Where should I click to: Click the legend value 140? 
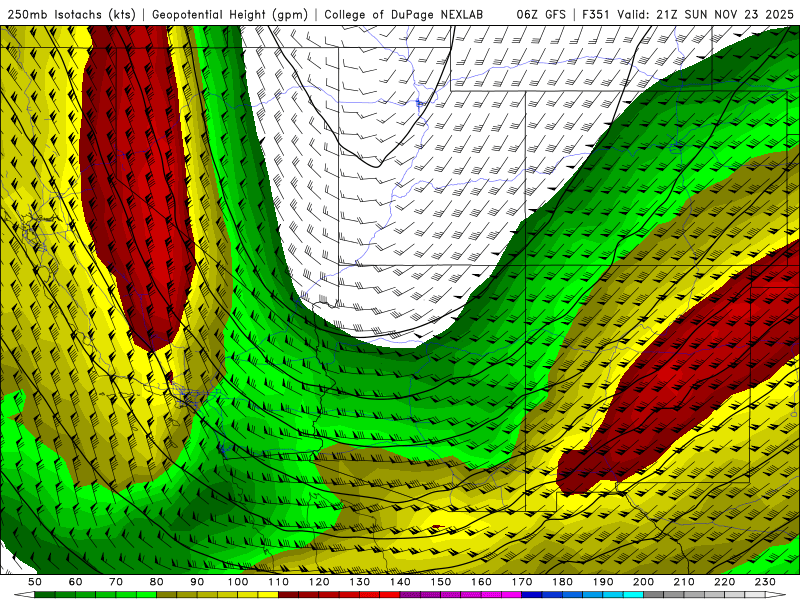[x=400, y=582]
